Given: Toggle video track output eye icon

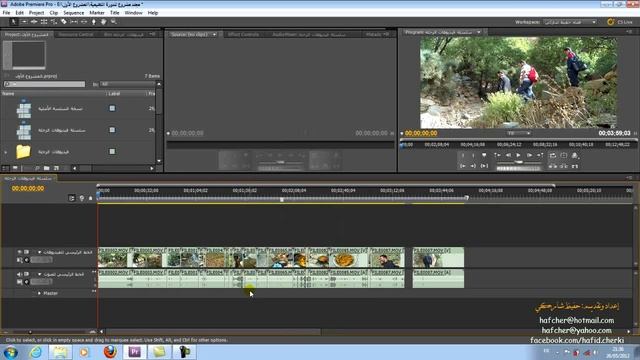Looking at the screenshot, I should pos(19,252).
